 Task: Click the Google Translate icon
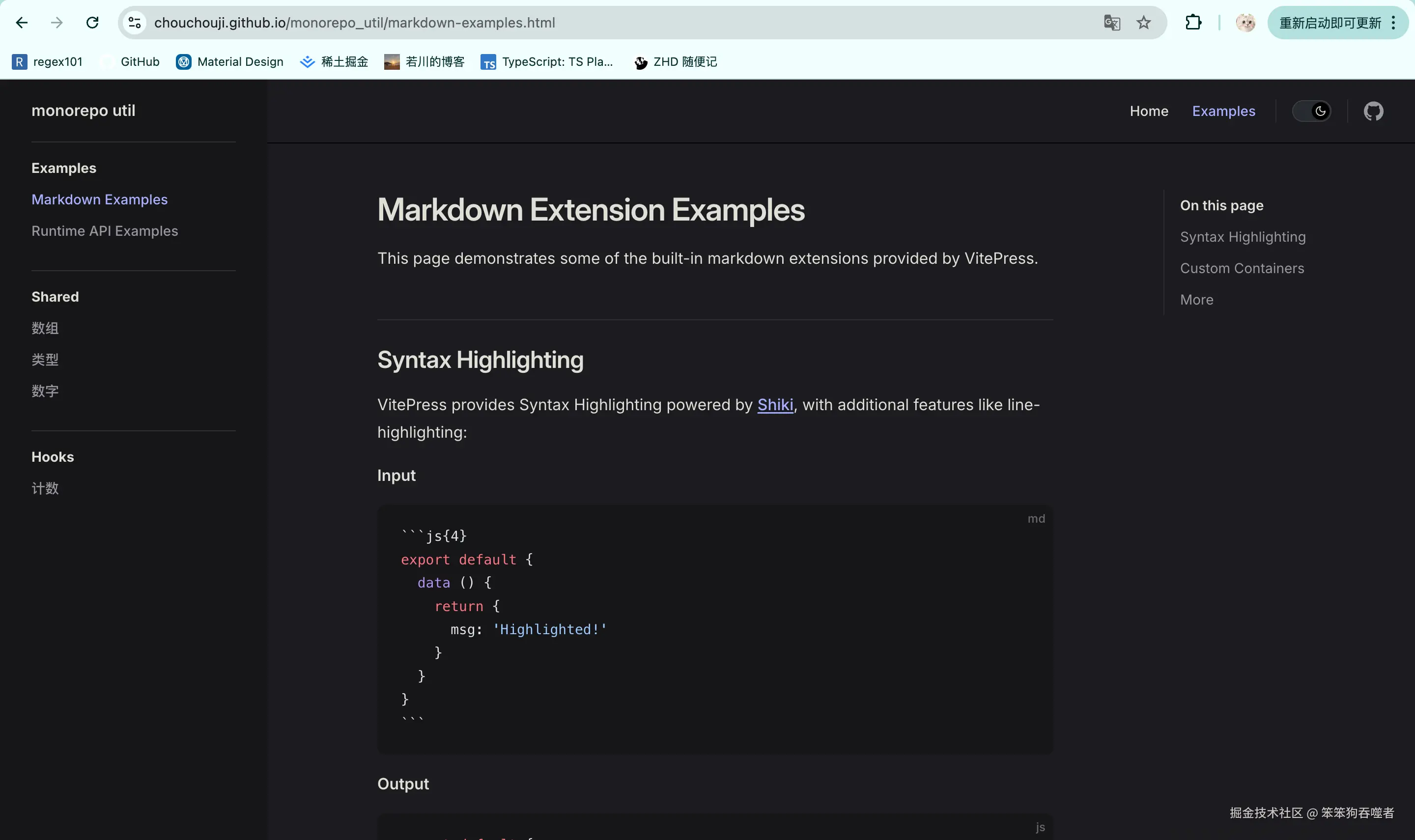(1112, 23)
